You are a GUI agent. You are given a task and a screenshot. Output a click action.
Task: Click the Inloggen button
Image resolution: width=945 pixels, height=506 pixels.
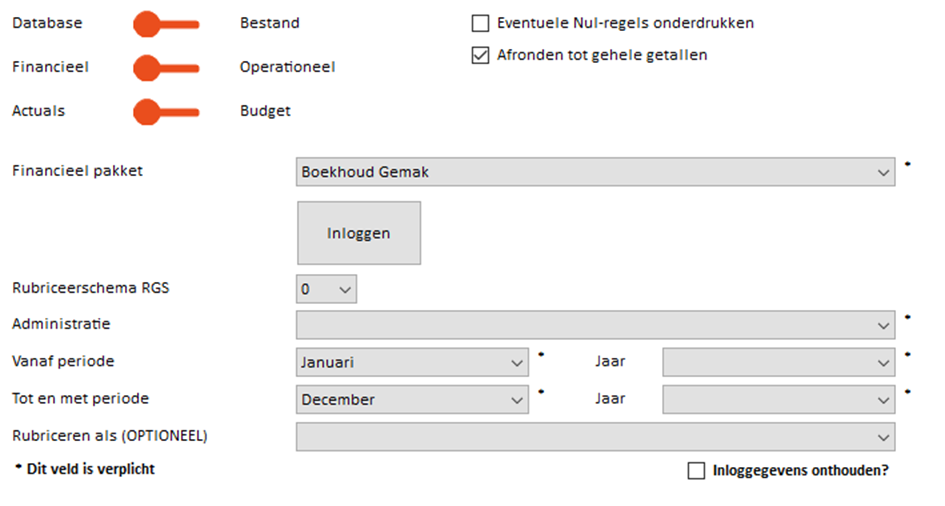(359, 233)
